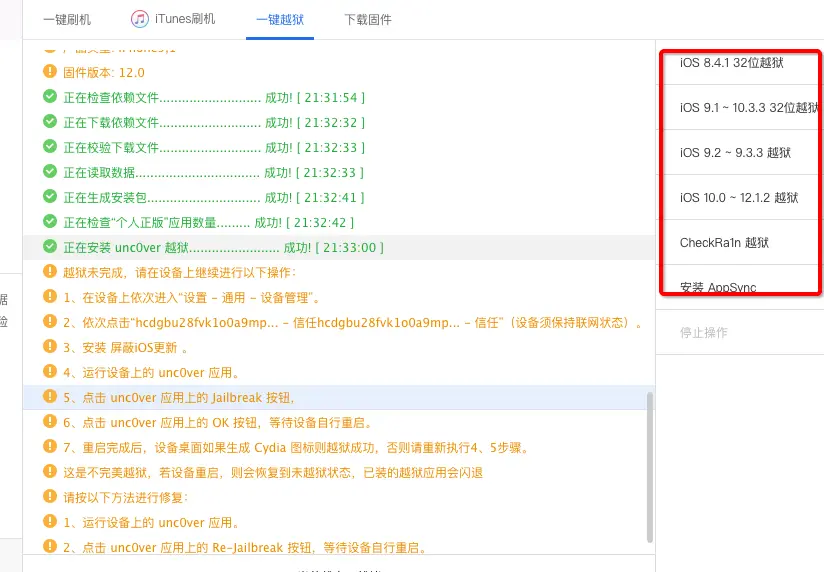The height and width of the screenshot is (572, 824).
Task: Click green check icon beside 正在安装 unc0ver 越狱
Action: pos(50,246)
